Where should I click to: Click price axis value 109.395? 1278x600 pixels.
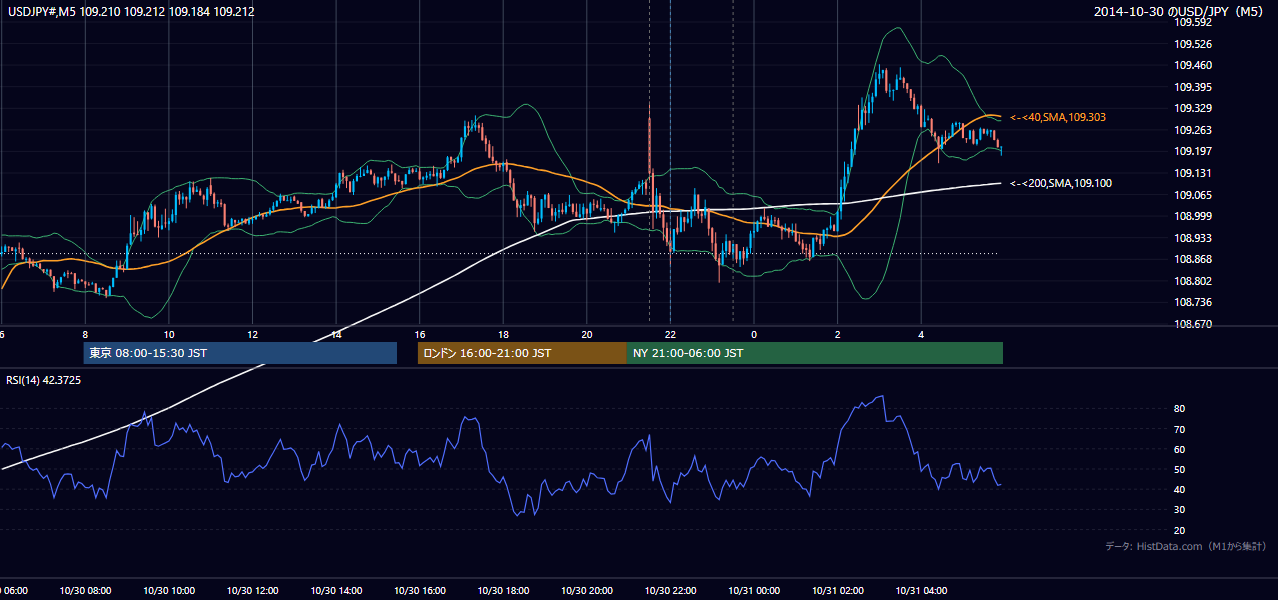1192,87
